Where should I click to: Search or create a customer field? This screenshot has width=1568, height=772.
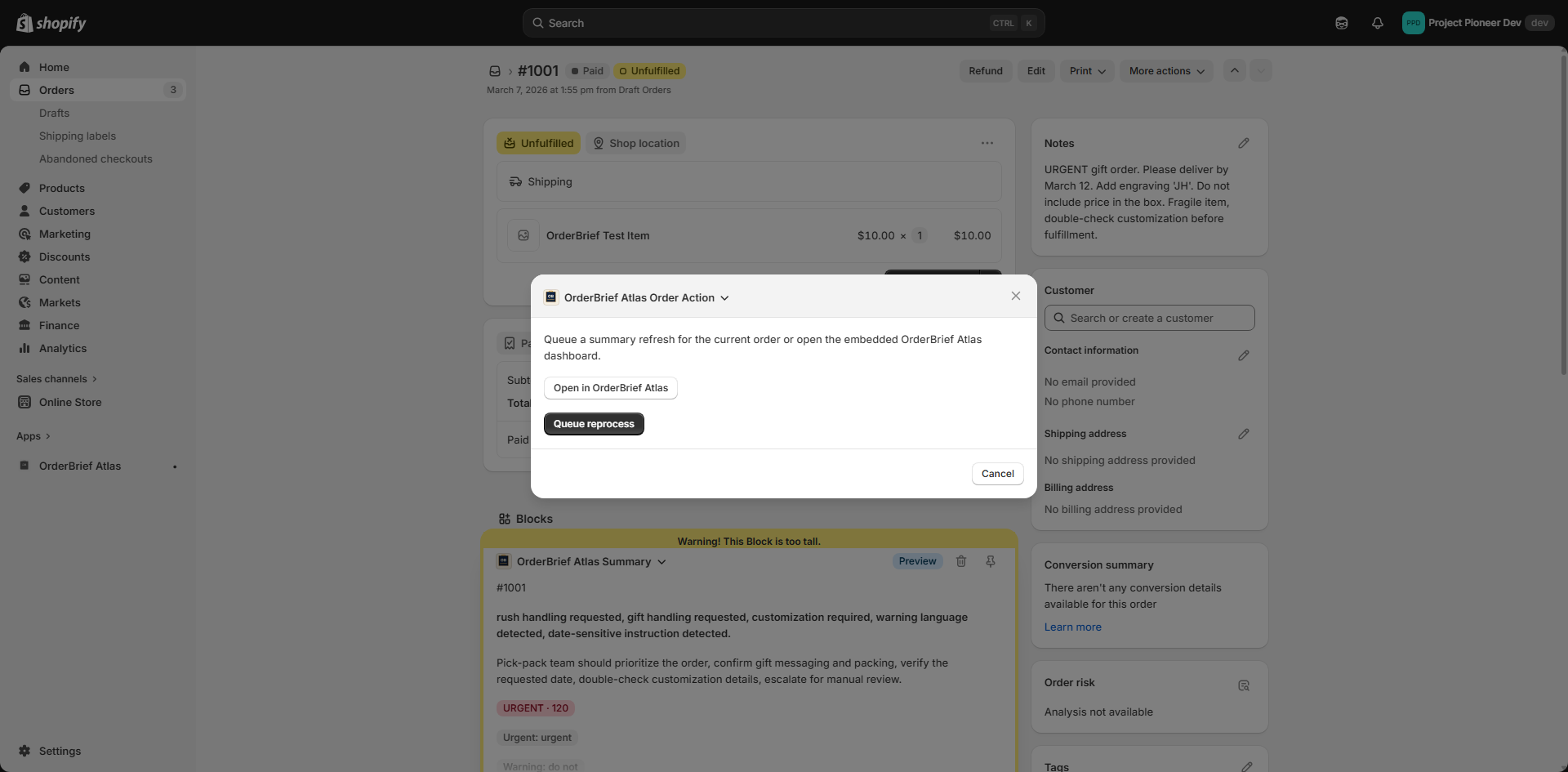(x=1150, y=318)
